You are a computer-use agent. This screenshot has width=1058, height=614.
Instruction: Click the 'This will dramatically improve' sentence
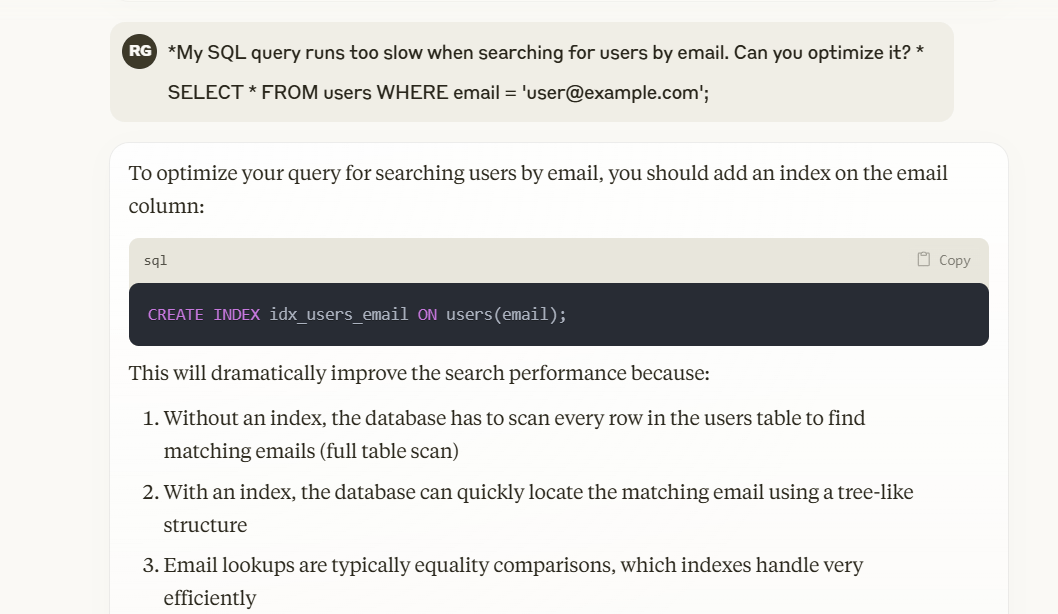click(x=418, y=373)
